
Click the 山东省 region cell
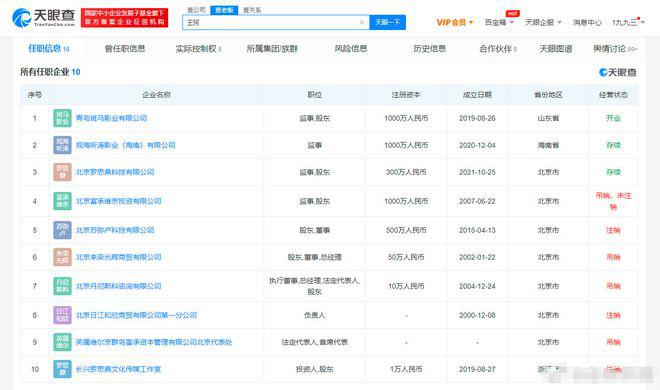[x=548, y=118]
